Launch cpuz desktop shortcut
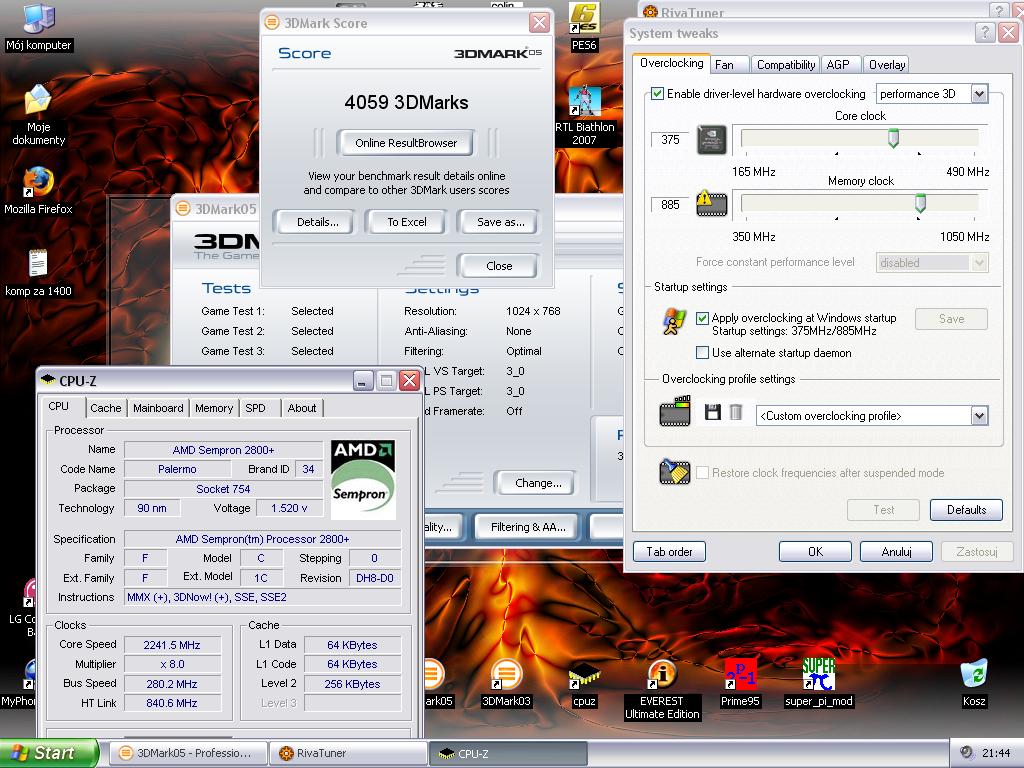 click(x=584, y=684)
